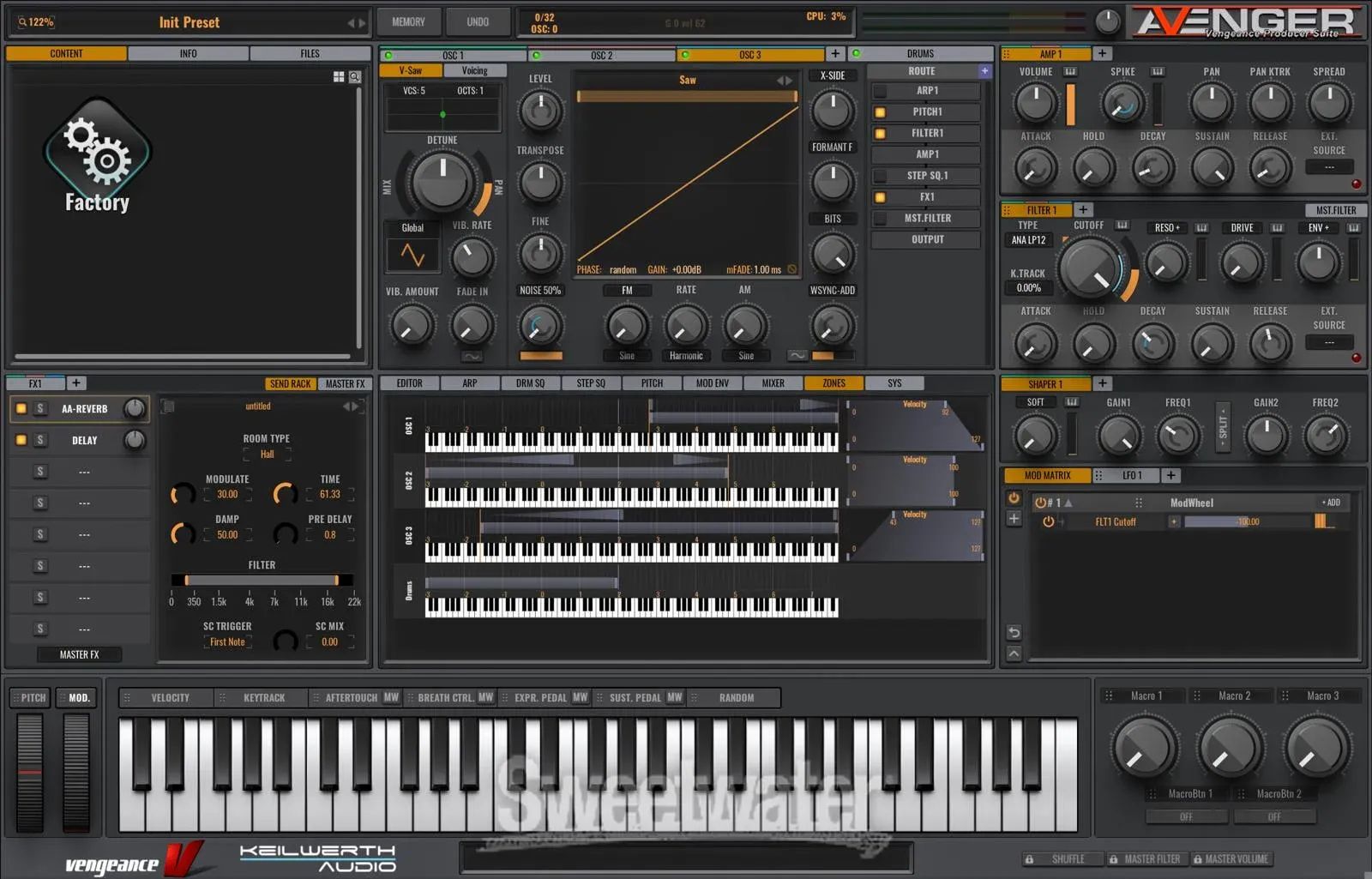Collapse mod matrix with up-arrow icon
This screenshot has width=1372, height=879.
tap(1014, 653)
